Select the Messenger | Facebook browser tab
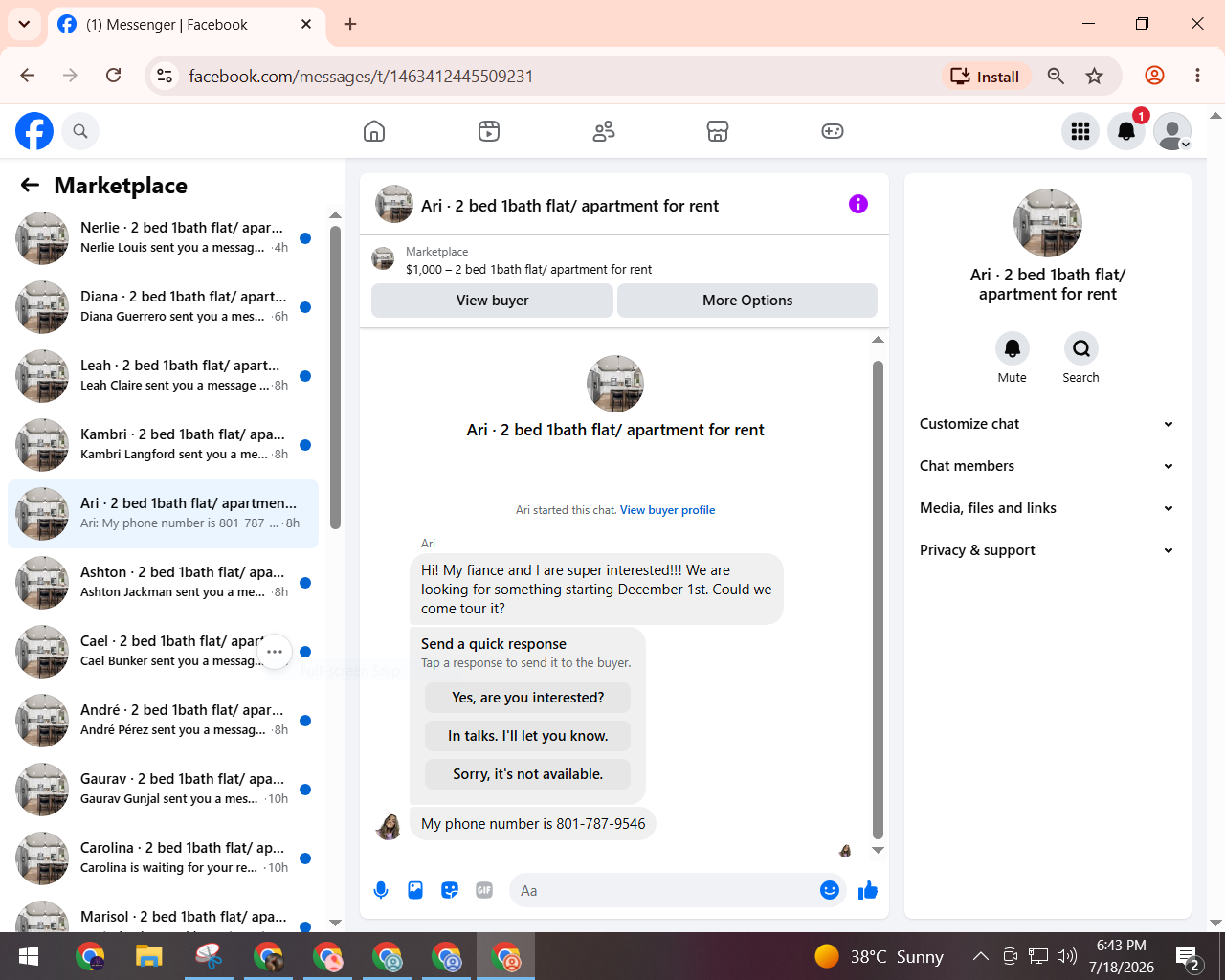 pos(186,25)
